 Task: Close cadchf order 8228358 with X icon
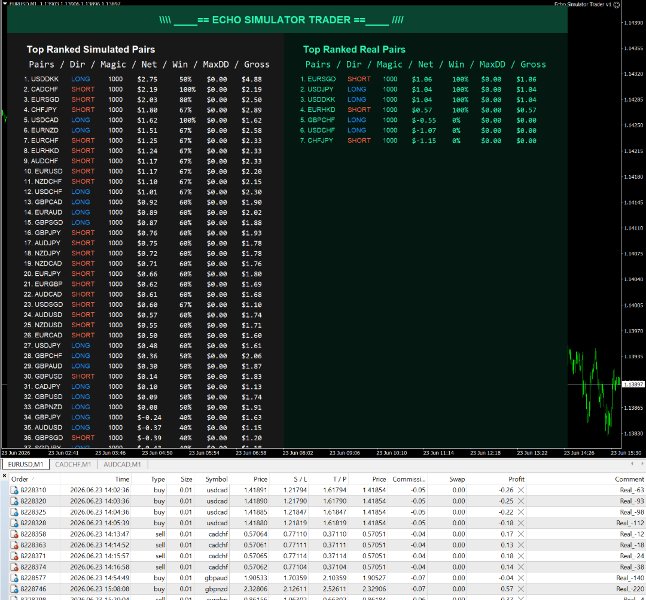pyautogui.click(x=521, y=534)
